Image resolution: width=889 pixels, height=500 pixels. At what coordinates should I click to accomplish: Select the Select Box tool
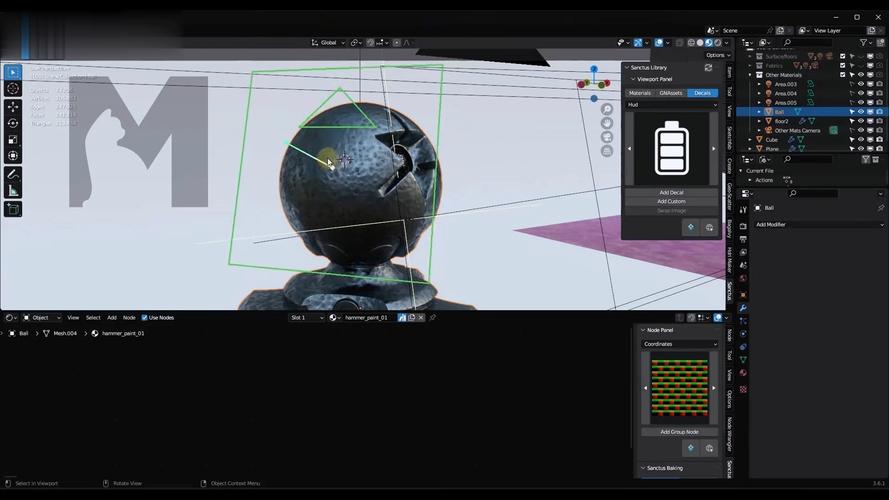[13, 73]
